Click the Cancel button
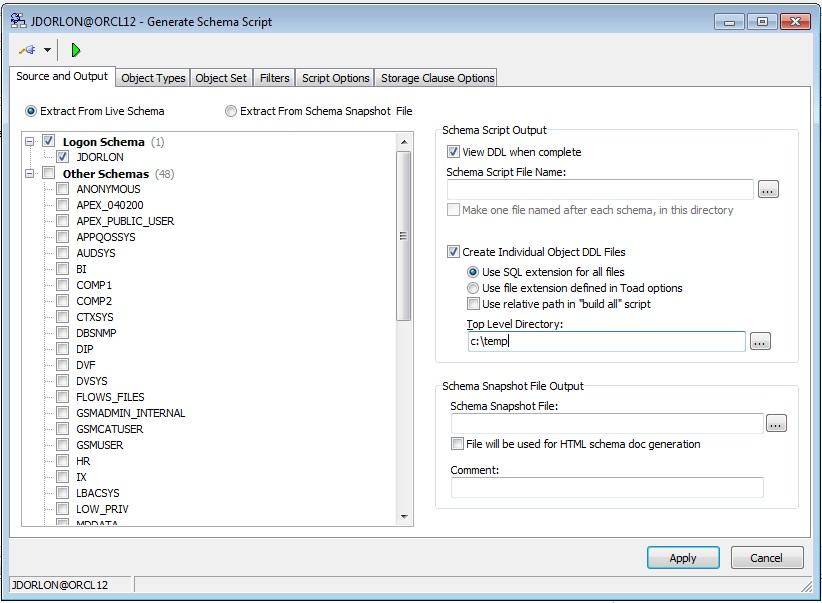 click(767, 558)
